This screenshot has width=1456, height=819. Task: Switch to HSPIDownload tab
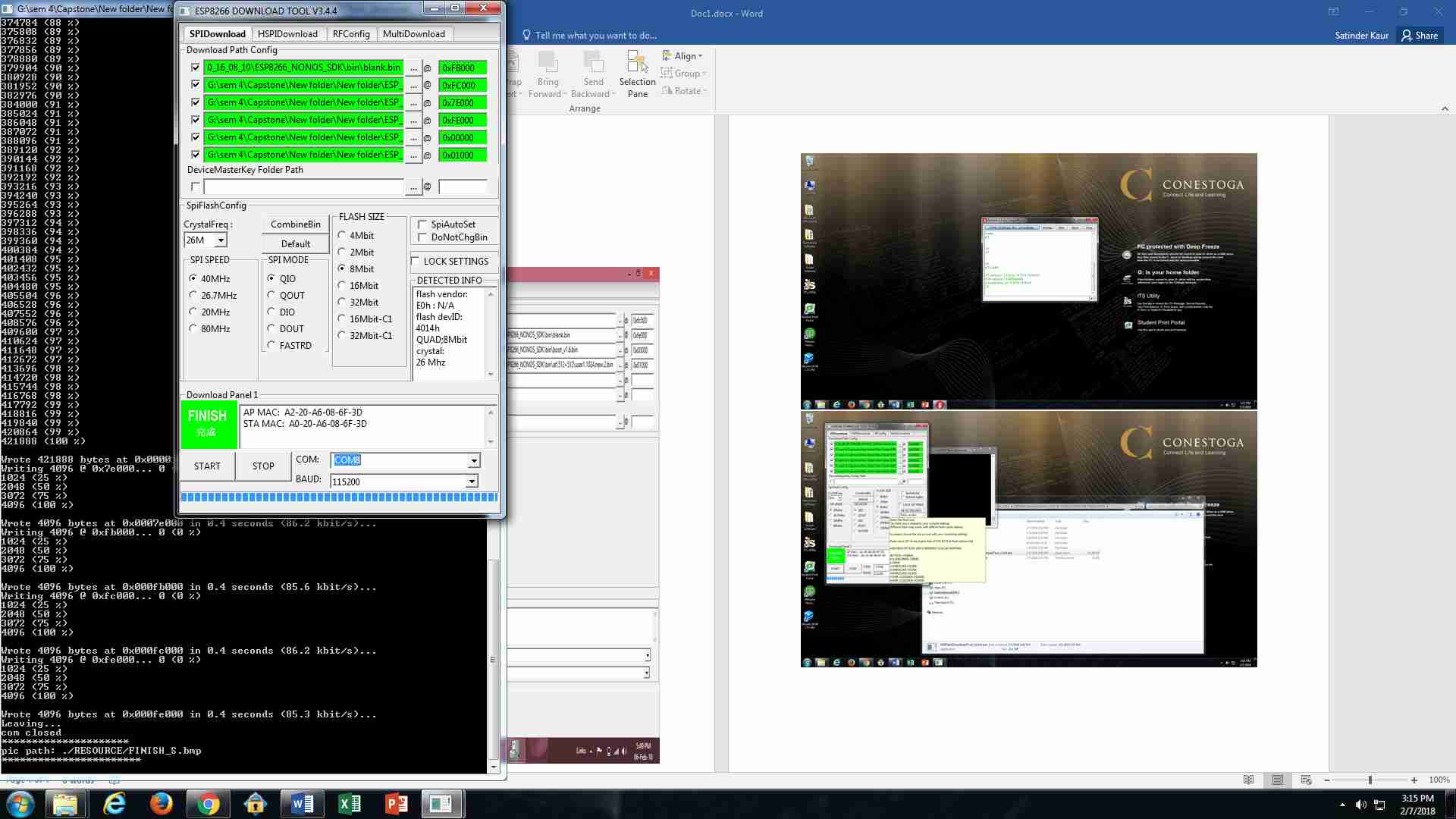[x=286, y=33]
